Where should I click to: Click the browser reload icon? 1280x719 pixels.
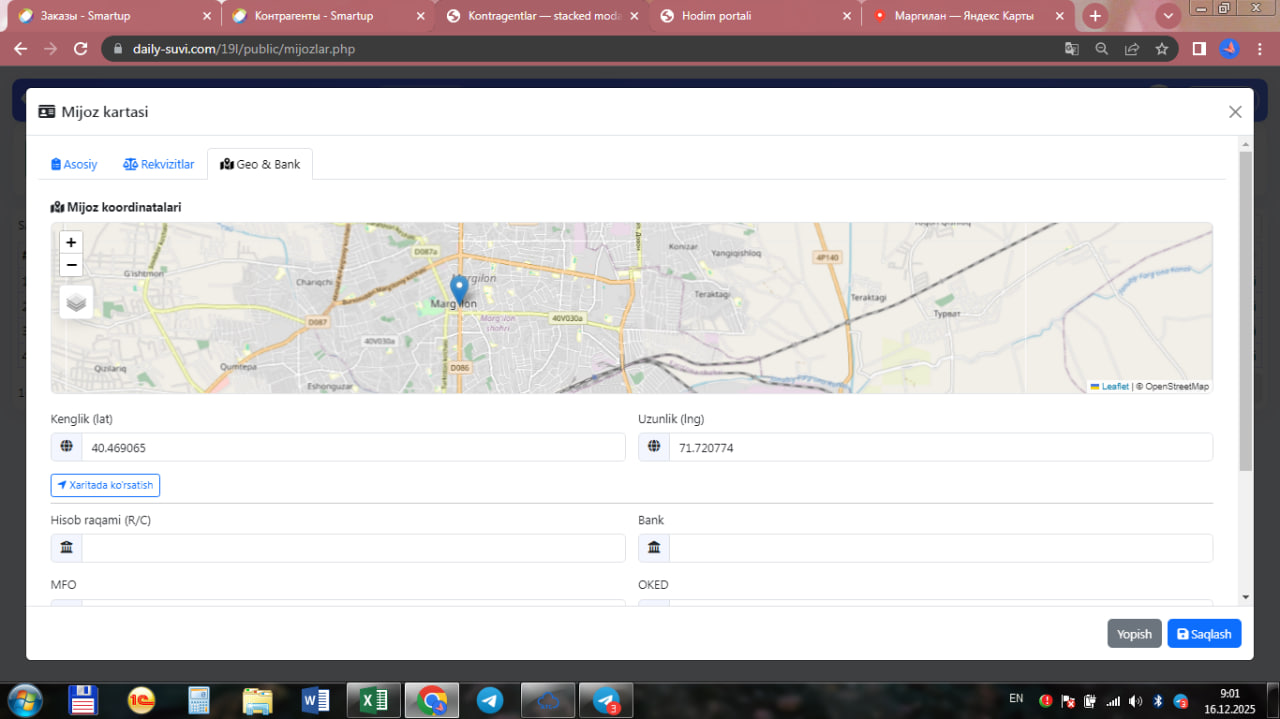pos(82,49)
